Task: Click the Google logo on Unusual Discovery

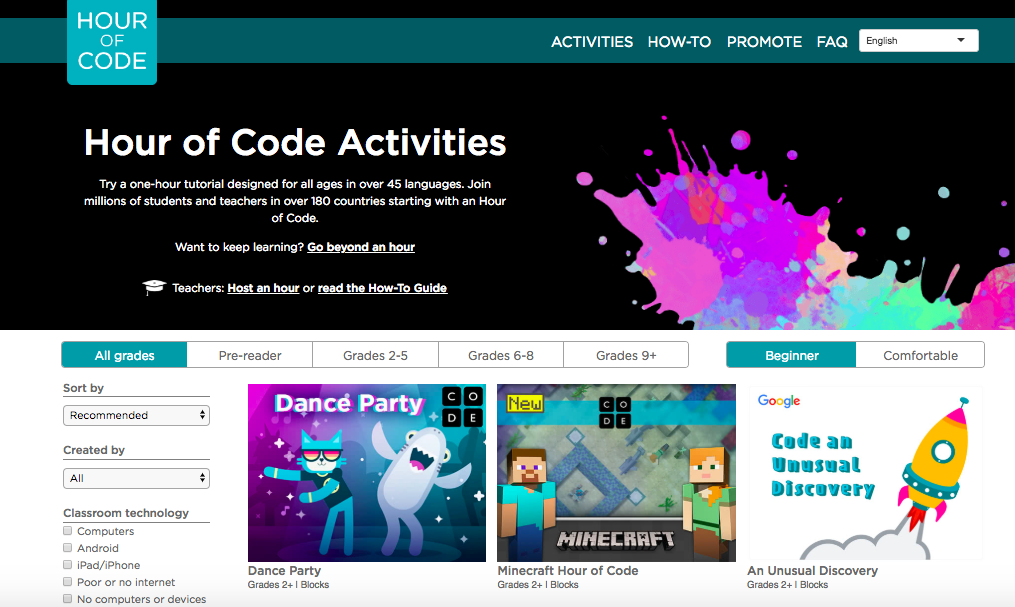Action: coord(779,401)
